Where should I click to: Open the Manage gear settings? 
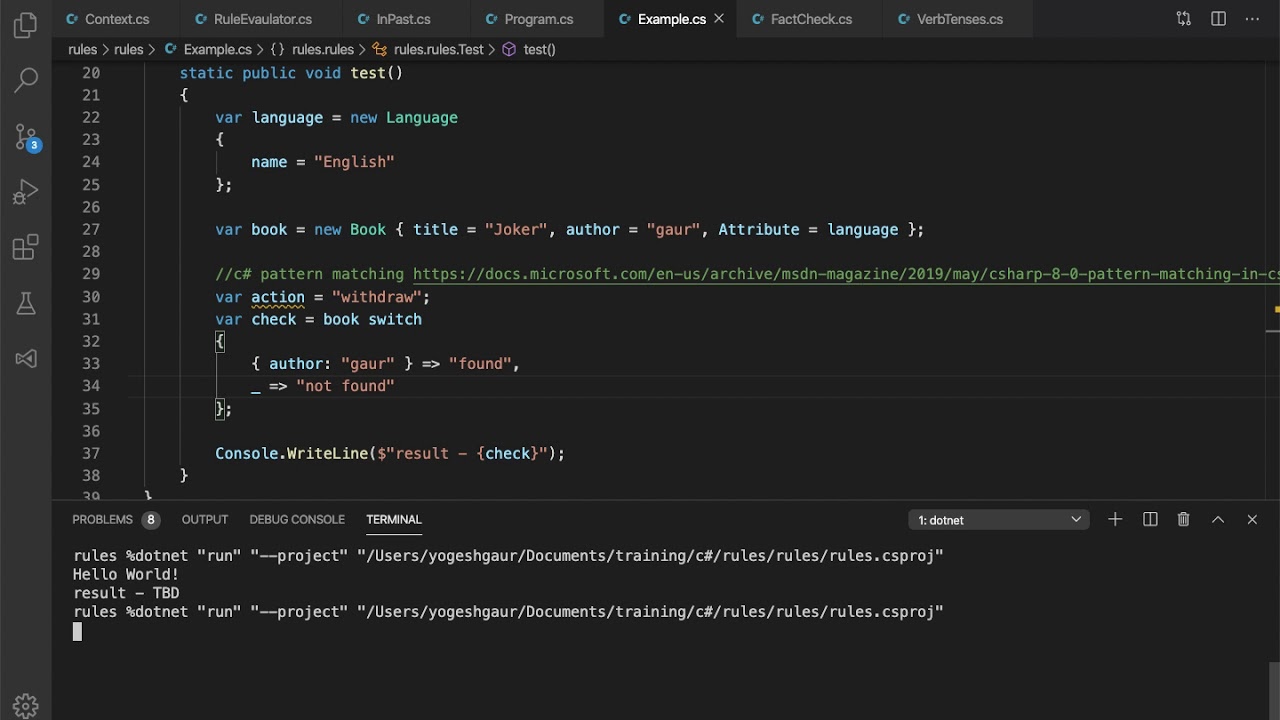pos(26,705)
